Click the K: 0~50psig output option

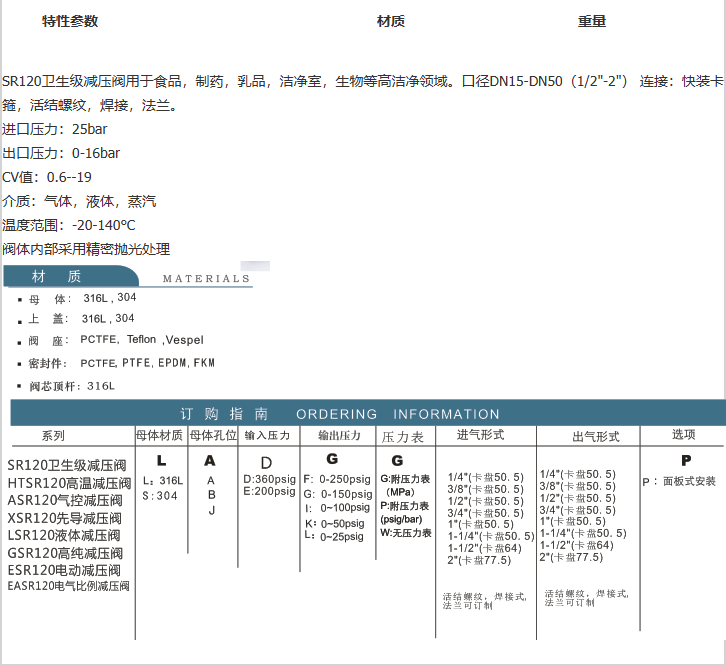click(335, 524)
